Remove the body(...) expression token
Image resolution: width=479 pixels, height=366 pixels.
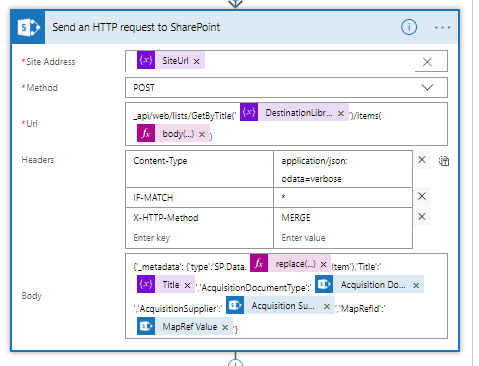[202, 134]
